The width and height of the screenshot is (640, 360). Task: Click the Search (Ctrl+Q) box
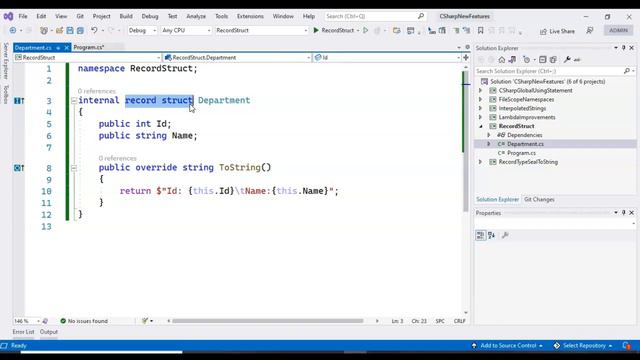[375, 16]
